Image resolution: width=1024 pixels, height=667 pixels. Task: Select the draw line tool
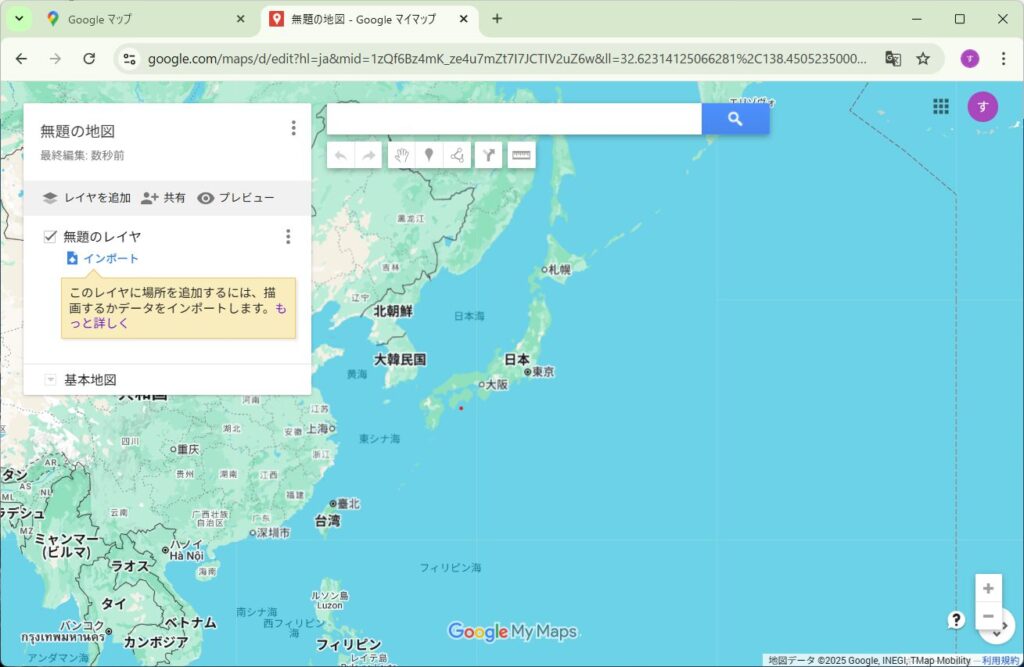coord(457,155)
